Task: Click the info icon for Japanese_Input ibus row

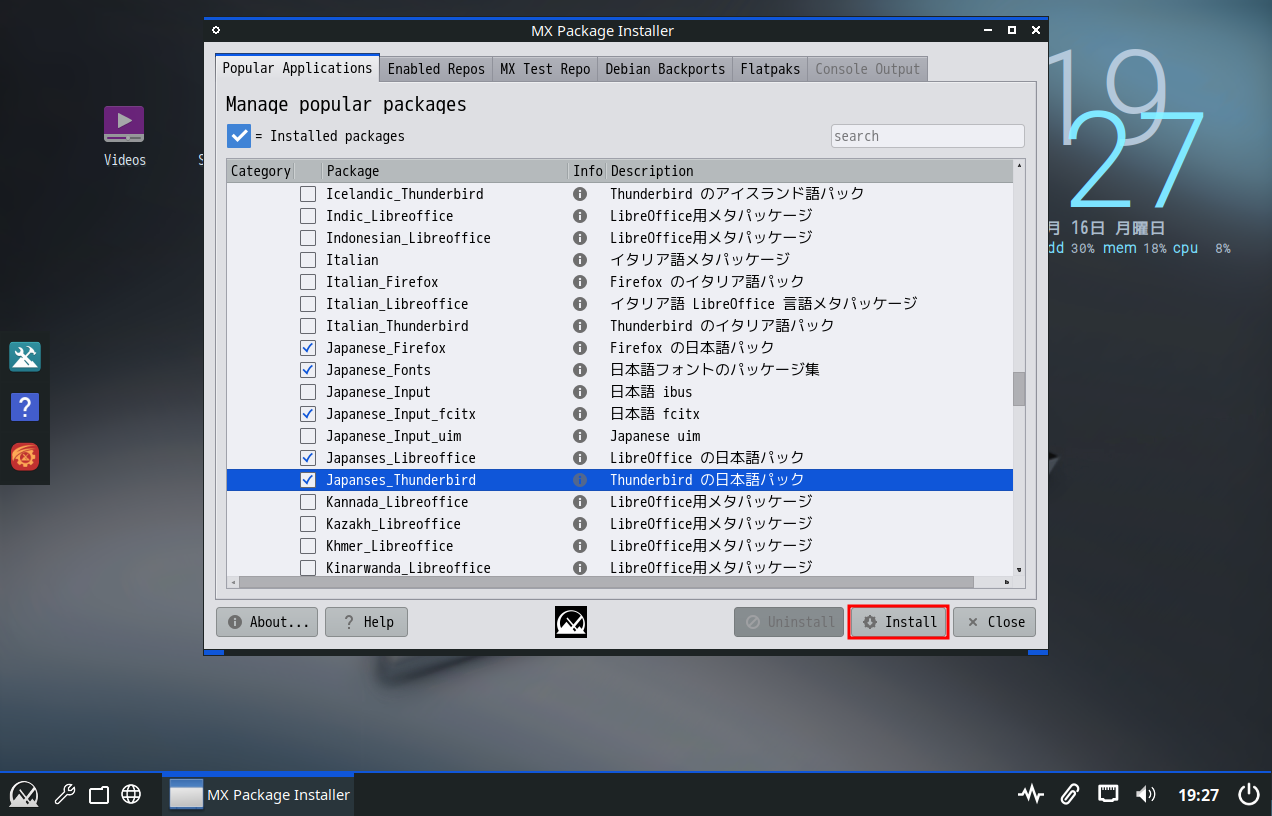Action: click(x=579, y=392)
